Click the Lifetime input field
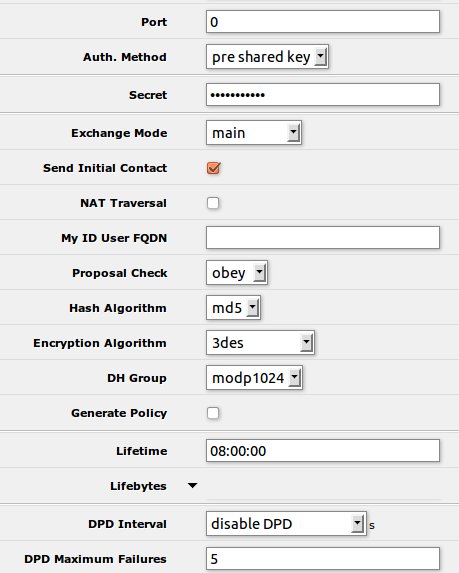The height and width of the screenshot is (573, 459). click(323, 451)
